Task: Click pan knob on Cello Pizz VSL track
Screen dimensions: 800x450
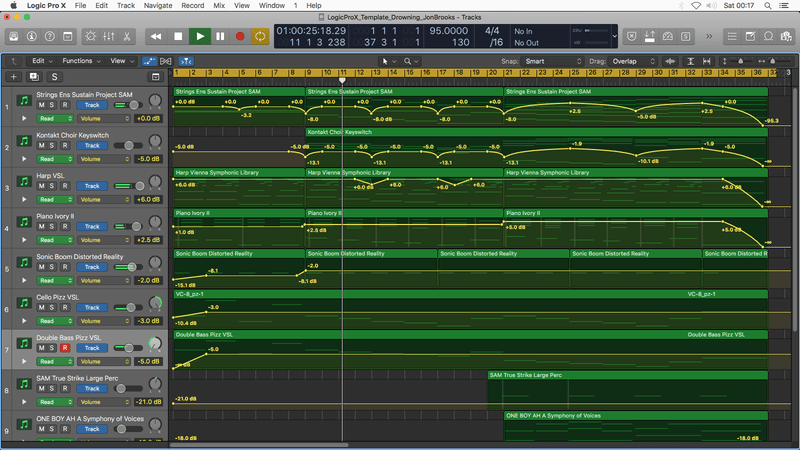Action: click(x=155, y=303)
